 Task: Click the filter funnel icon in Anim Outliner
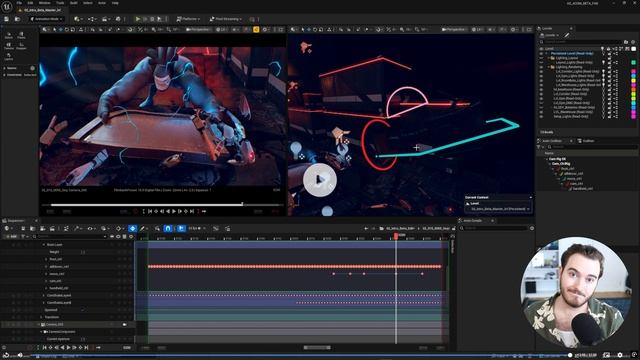tap(539, 147)
